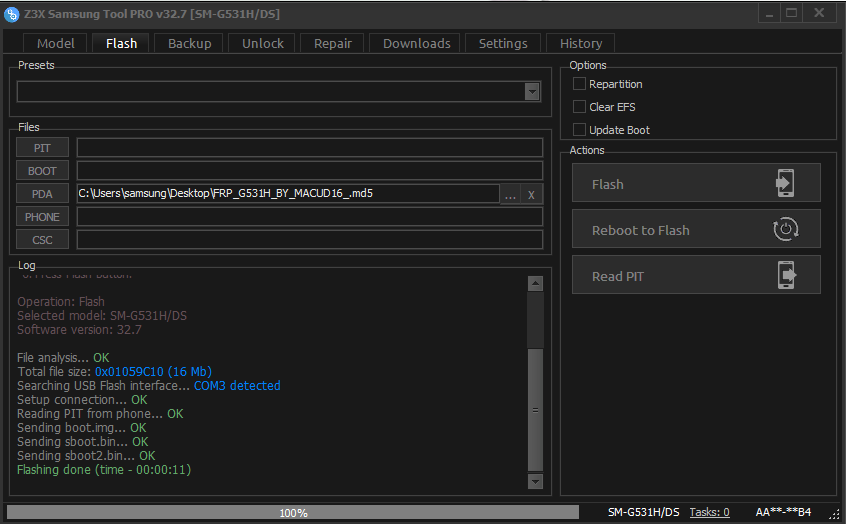Switch to the Model tab
846x524 pixels.
56,43
